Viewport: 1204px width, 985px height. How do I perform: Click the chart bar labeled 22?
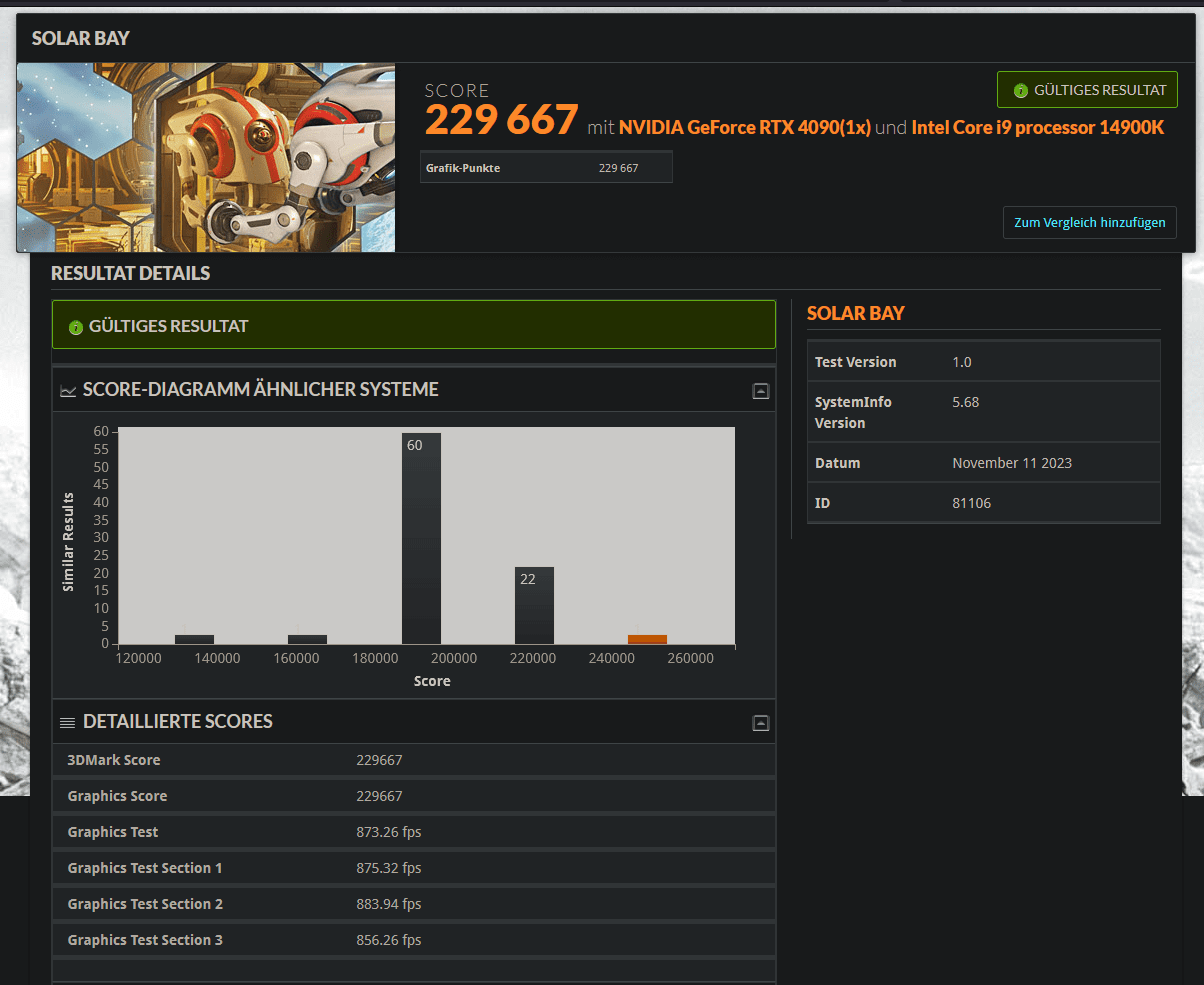click(x=534, y=605)
